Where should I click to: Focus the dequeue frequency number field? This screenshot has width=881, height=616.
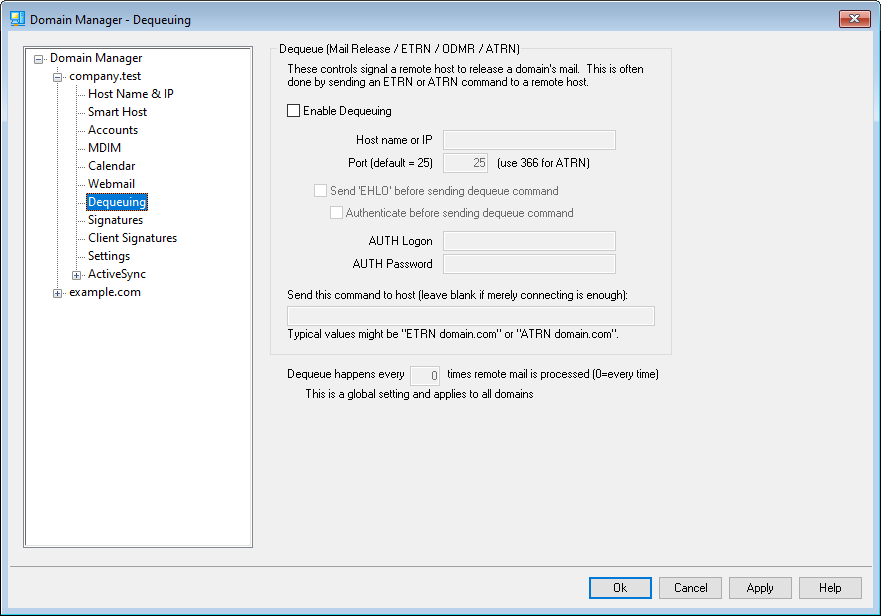point(425,375)
